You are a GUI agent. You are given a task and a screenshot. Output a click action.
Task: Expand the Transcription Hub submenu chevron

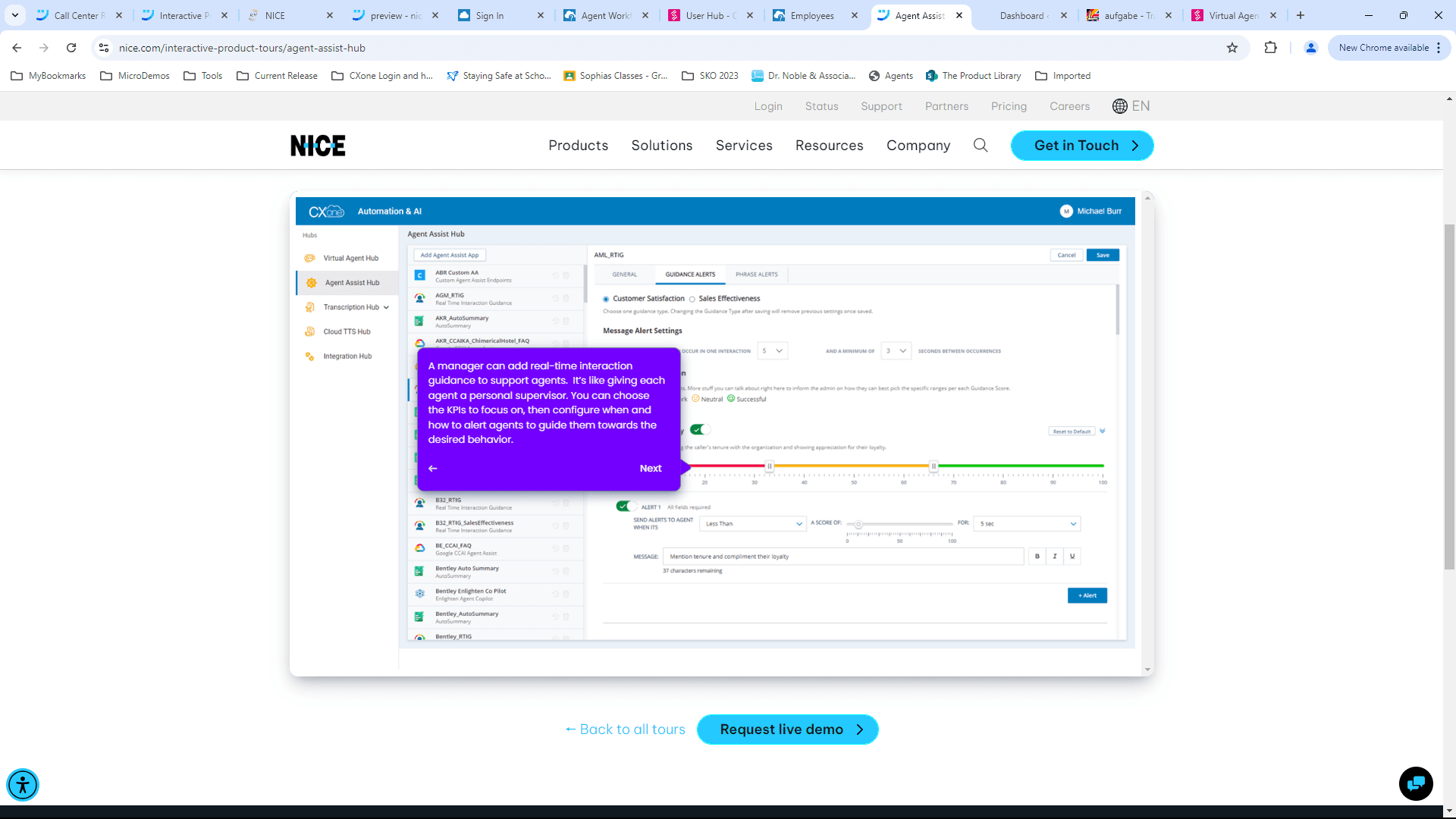(387, 308)
